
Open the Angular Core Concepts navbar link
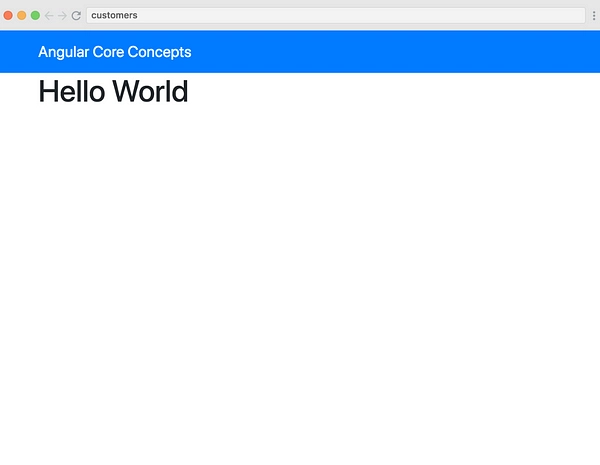tap(115, 52)
